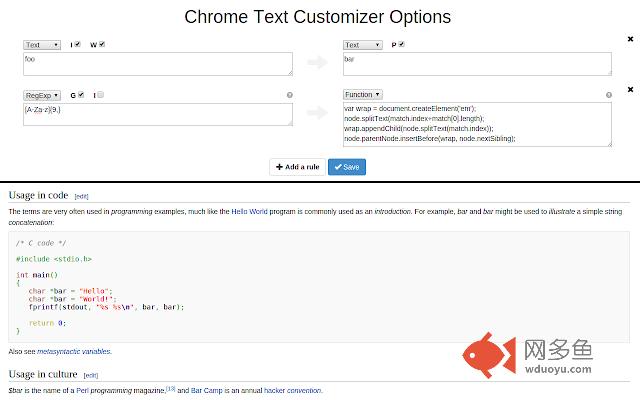Open the Perl link
The image size is (640, 400).
[82, 391]
